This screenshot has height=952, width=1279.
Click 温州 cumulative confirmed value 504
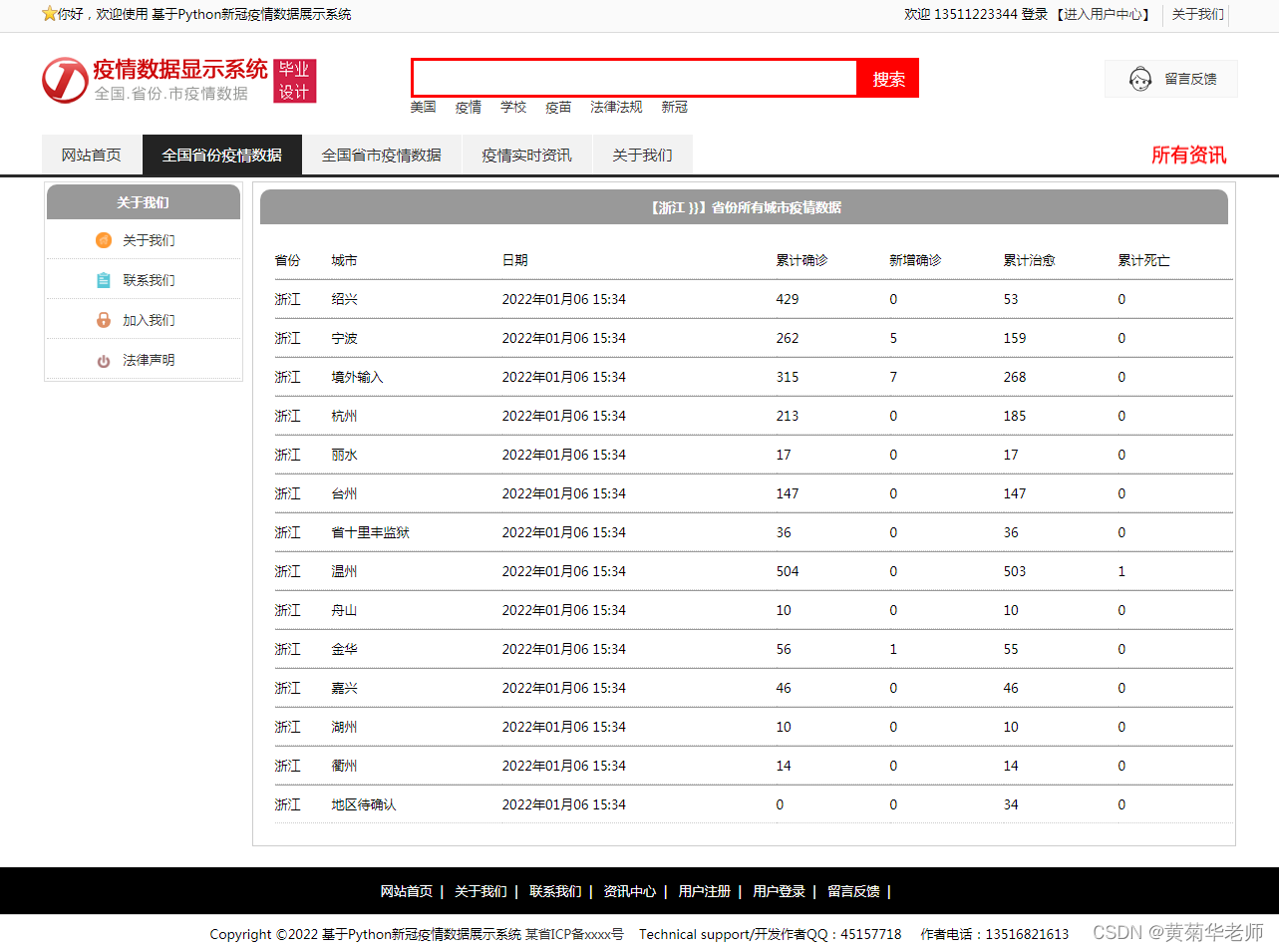[x=788, y=571]
